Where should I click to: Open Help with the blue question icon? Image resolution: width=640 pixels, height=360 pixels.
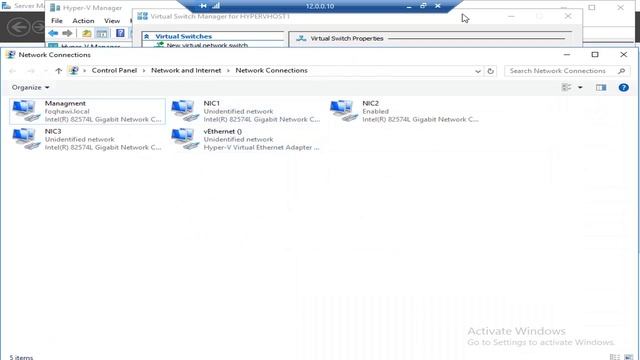pos(623,87)
